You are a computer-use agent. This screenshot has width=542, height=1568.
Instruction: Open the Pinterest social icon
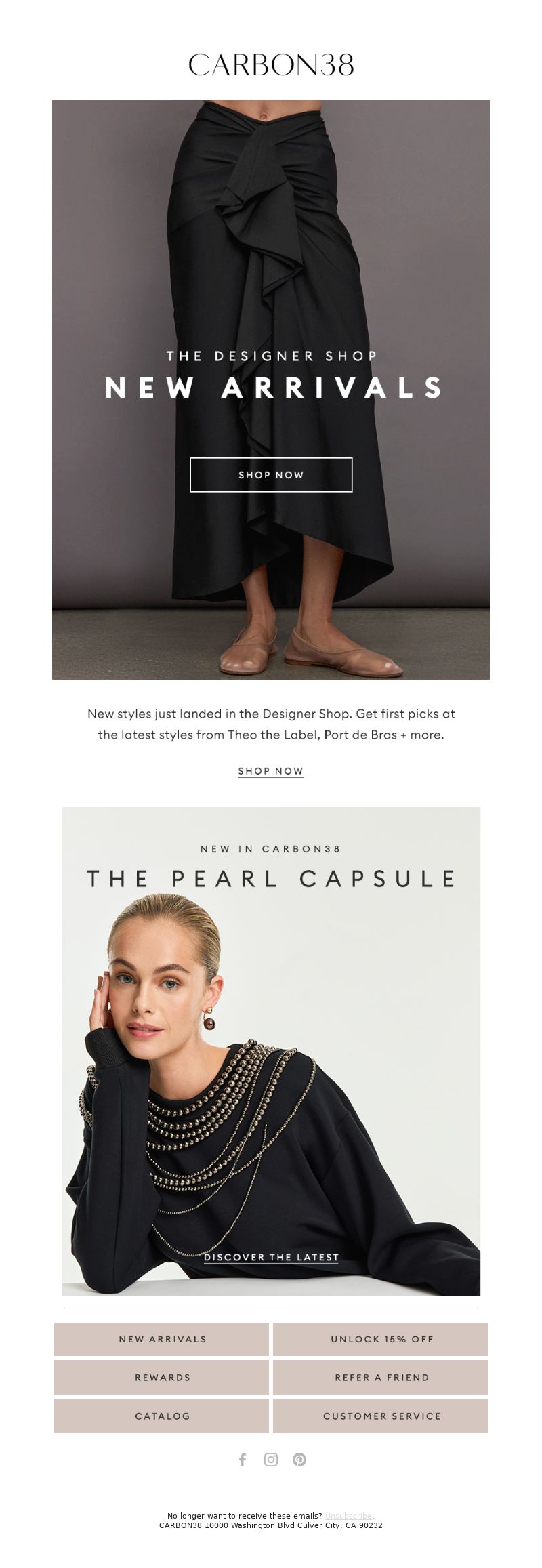(299, 1460)
